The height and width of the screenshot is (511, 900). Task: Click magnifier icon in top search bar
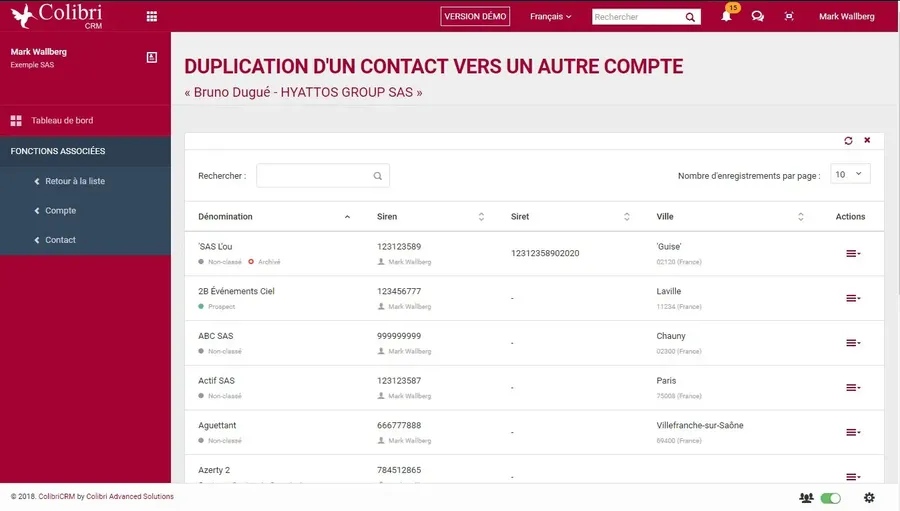pyautogui.click(x=690, y=17)
